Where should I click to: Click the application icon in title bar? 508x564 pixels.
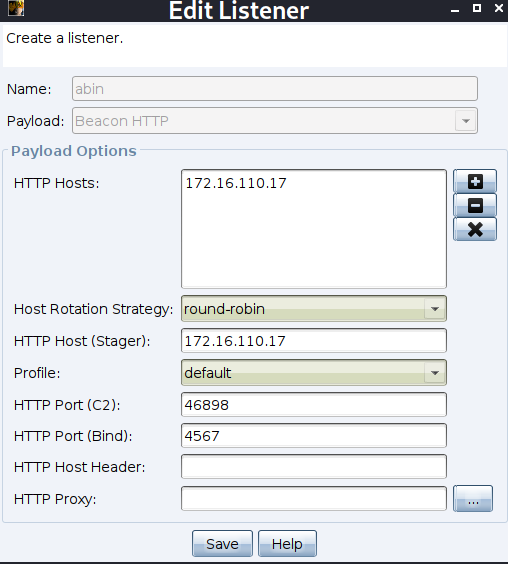[16, 8]
